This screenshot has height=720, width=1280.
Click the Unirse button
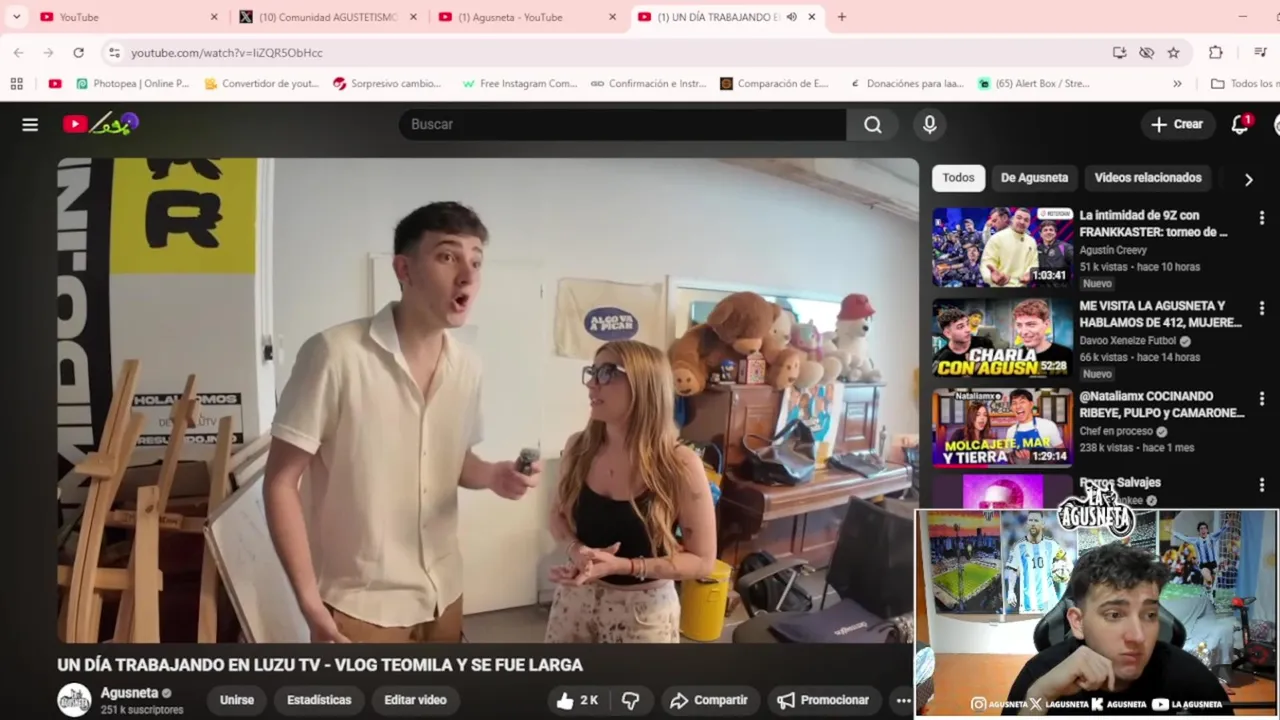[237, 700]
